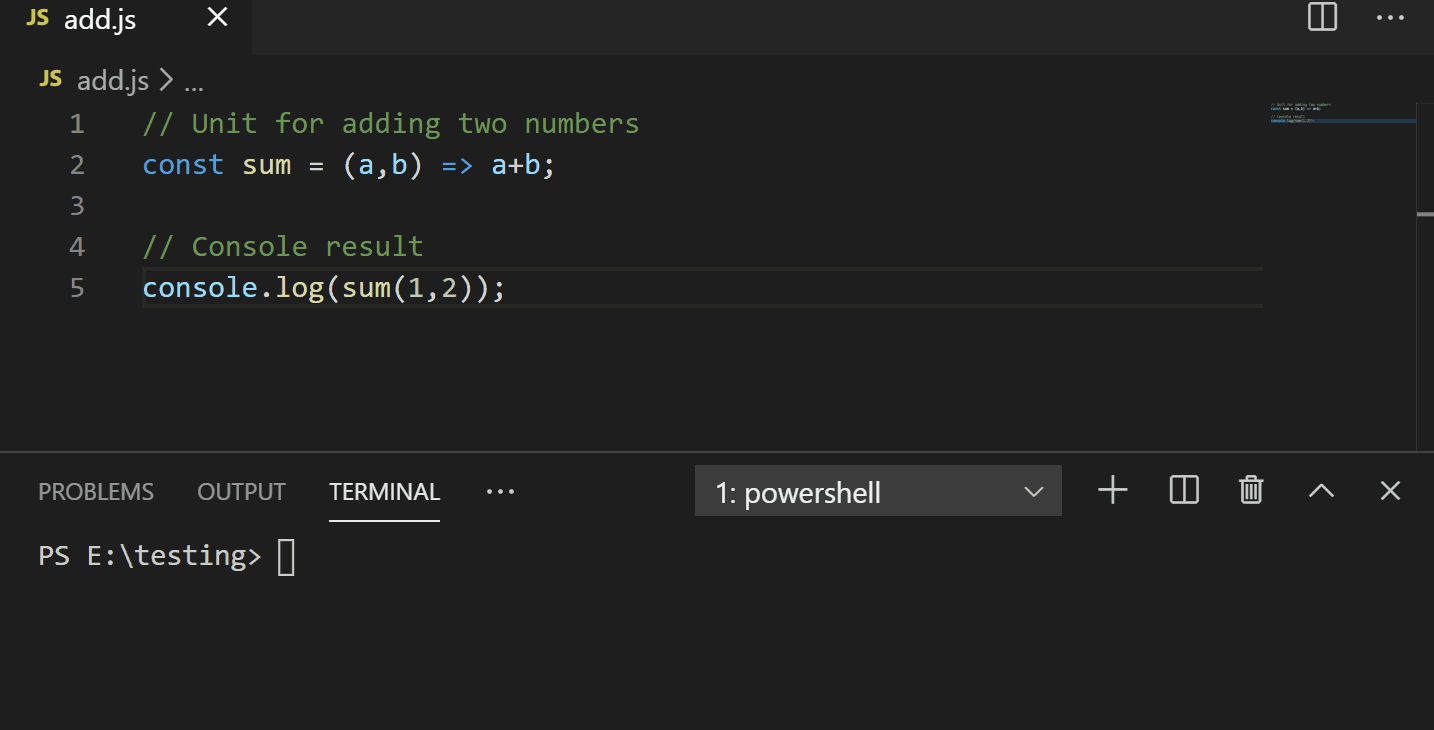Screen dimensions: 1434x730
Task: Switch to the OUTPUT tab
Action: [241, 491]
